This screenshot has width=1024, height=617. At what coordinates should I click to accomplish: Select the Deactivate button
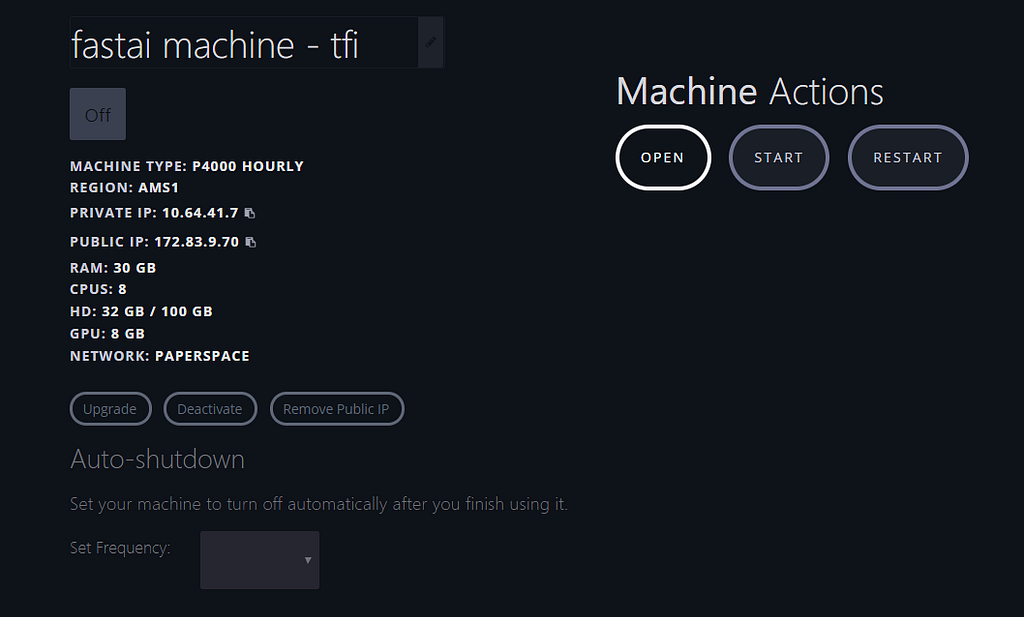click(x=210, y=409)
